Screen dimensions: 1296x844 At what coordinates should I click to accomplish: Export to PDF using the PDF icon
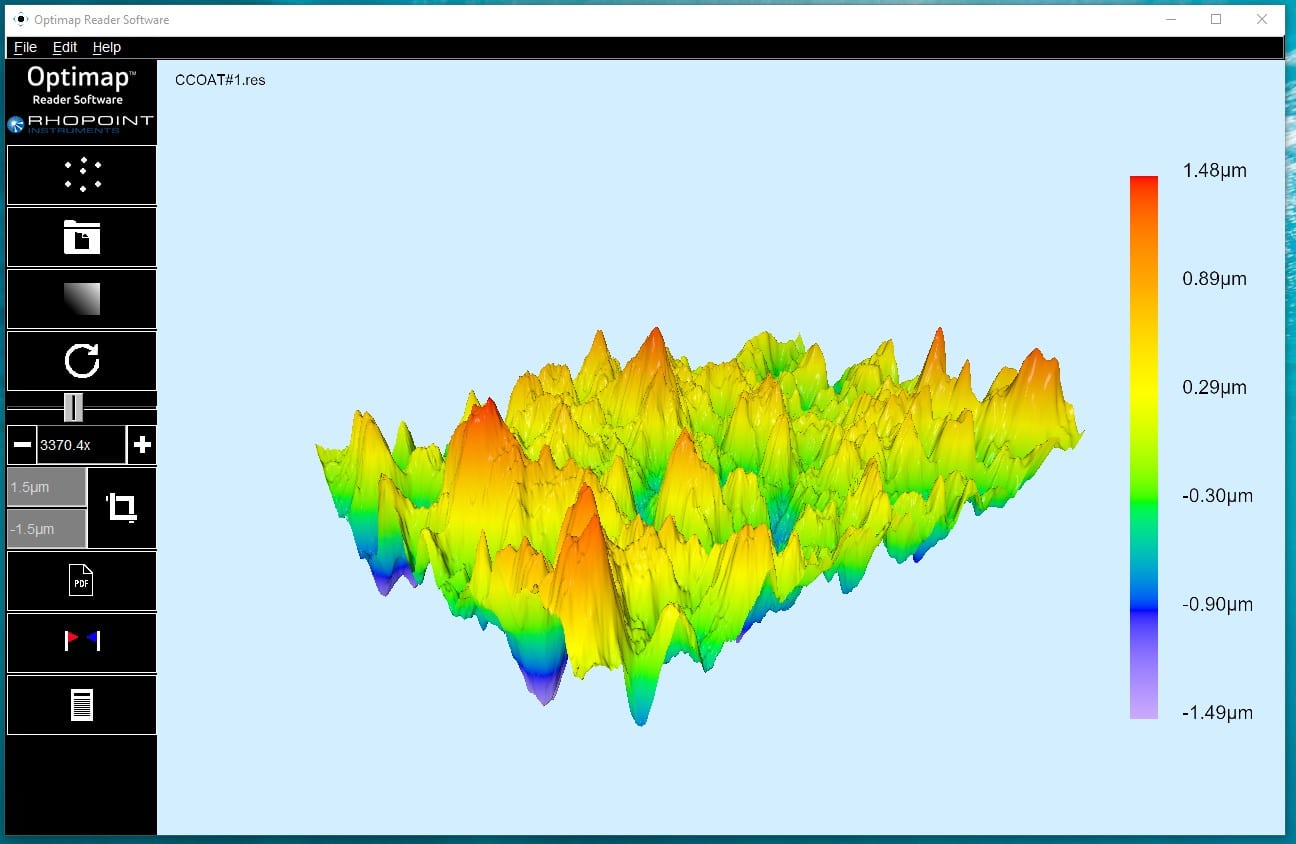(x=82, y=581)
